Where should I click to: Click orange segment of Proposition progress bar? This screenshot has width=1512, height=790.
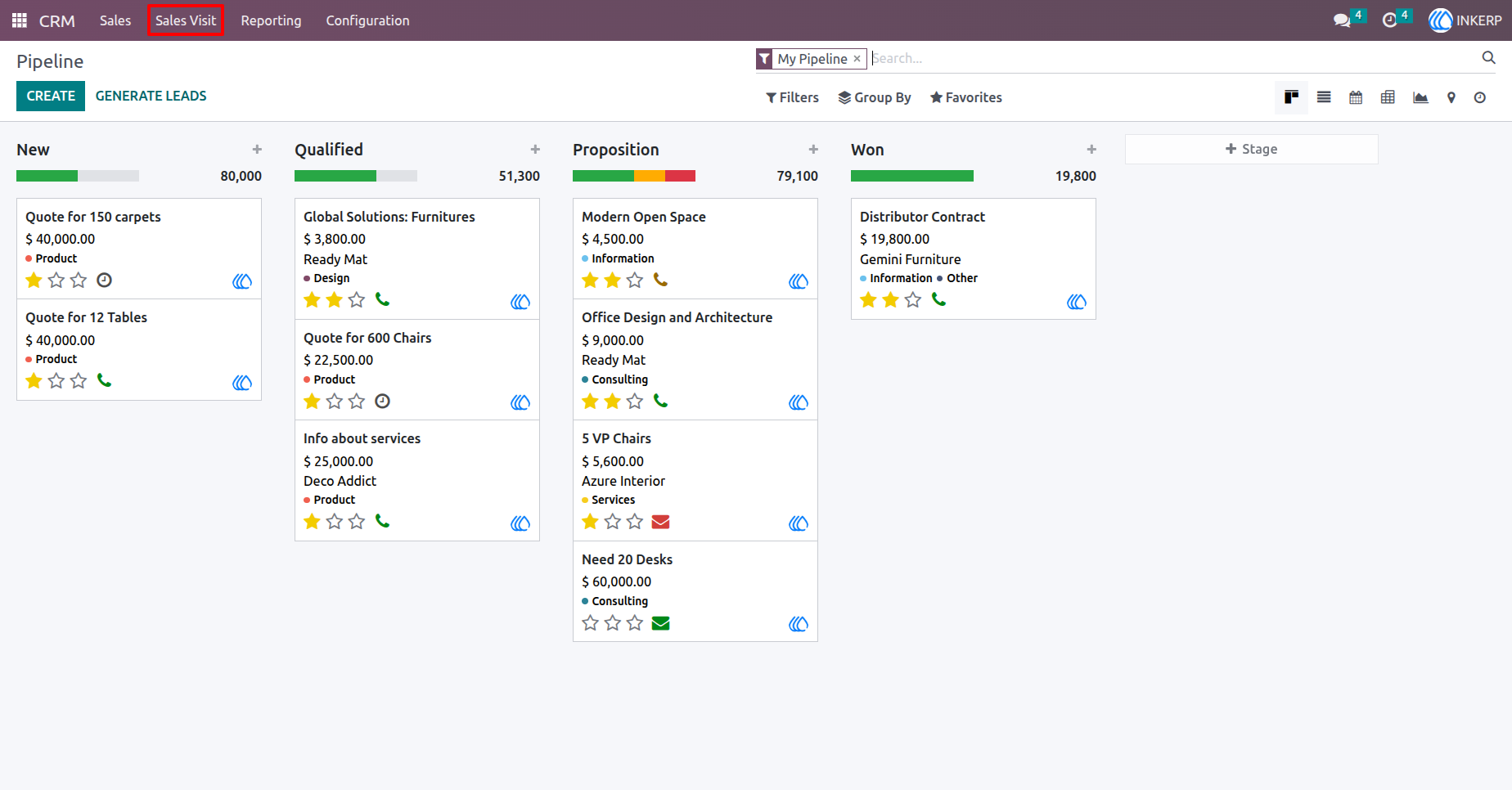(x=650, y=176)
